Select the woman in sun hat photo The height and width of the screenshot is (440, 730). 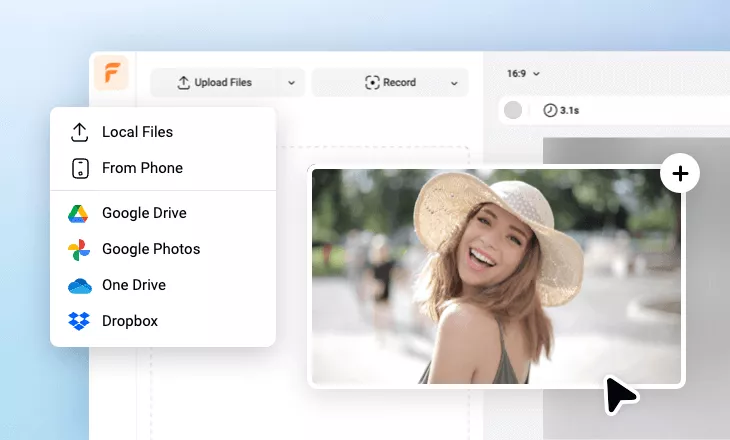(495, 276)
